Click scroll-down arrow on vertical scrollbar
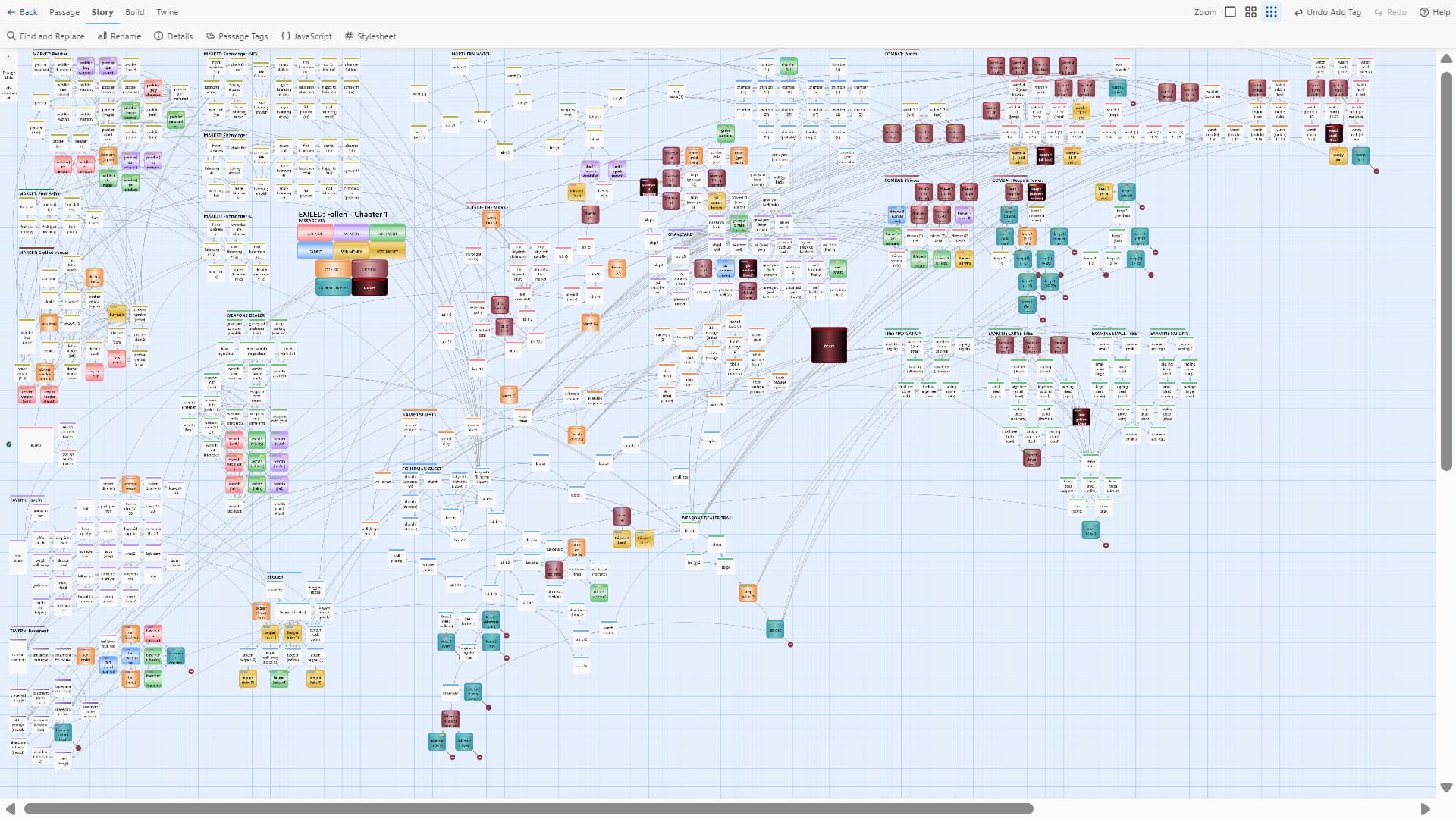Viewport: 1456px width, 819px height. 1445,788
